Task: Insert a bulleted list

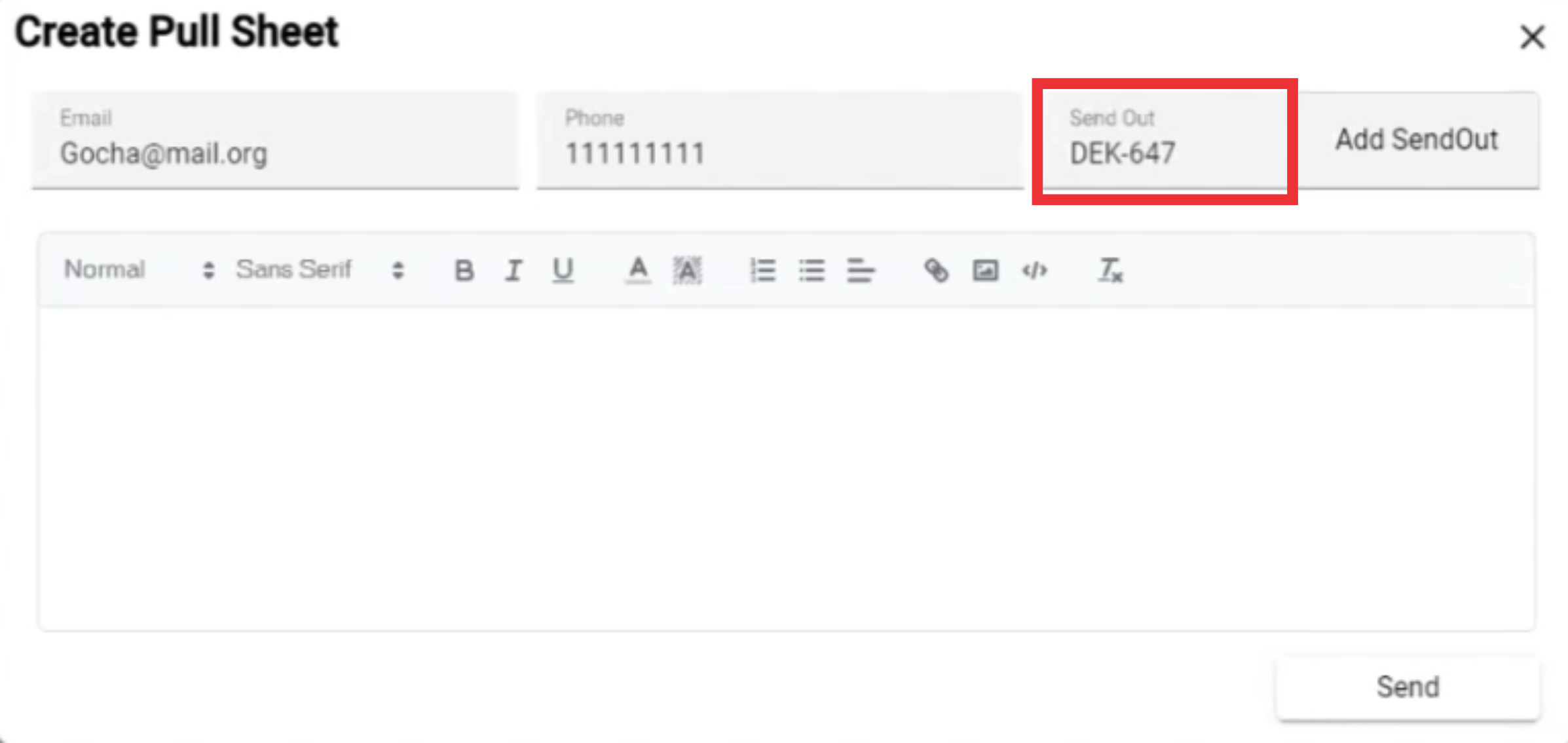Action: pyautogui.click(x=812, y=270)
